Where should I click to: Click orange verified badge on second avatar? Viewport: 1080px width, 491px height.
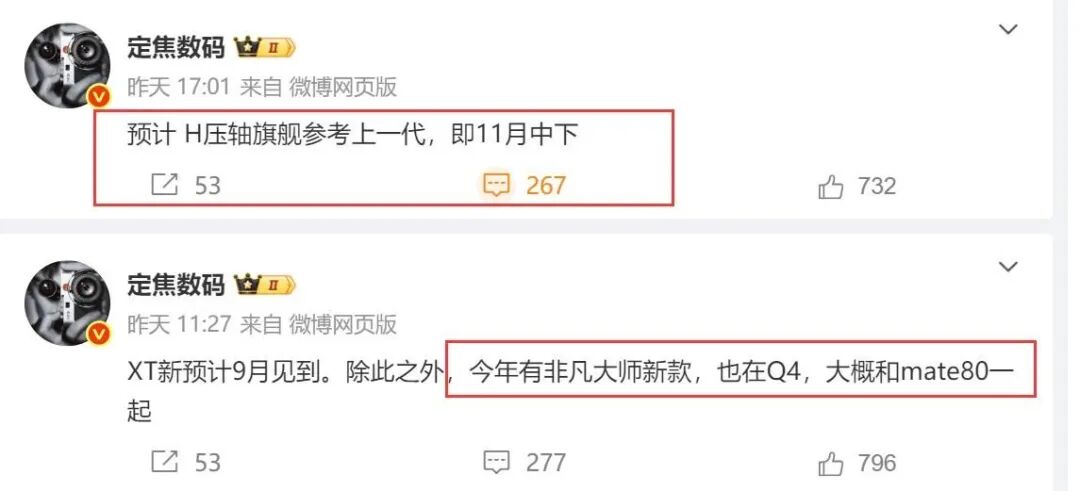(x=98, y=334)
